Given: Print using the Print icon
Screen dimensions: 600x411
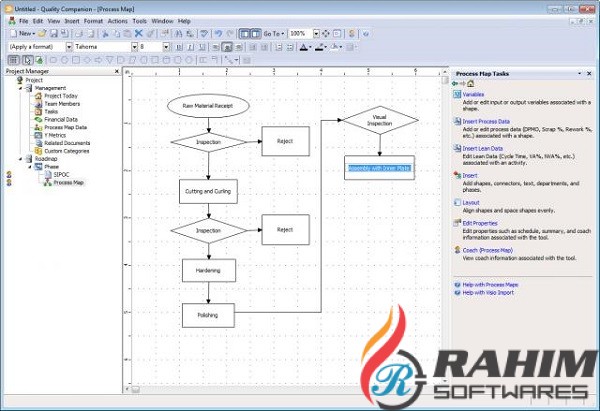Looking at the screenshot, I should click(79, 34).
